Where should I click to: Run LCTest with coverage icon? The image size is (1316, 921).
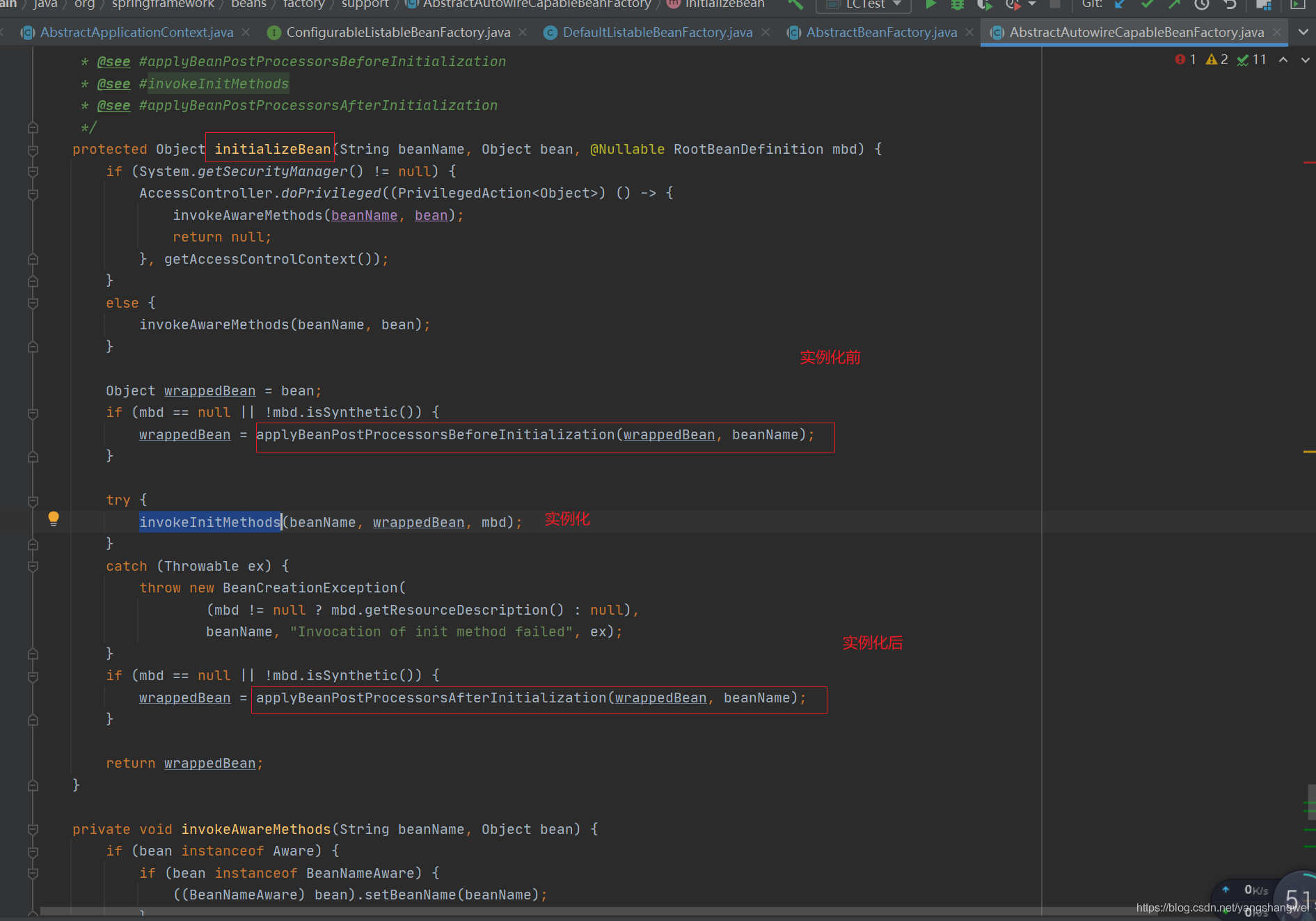pyautogui.click(x=984, y=4)
